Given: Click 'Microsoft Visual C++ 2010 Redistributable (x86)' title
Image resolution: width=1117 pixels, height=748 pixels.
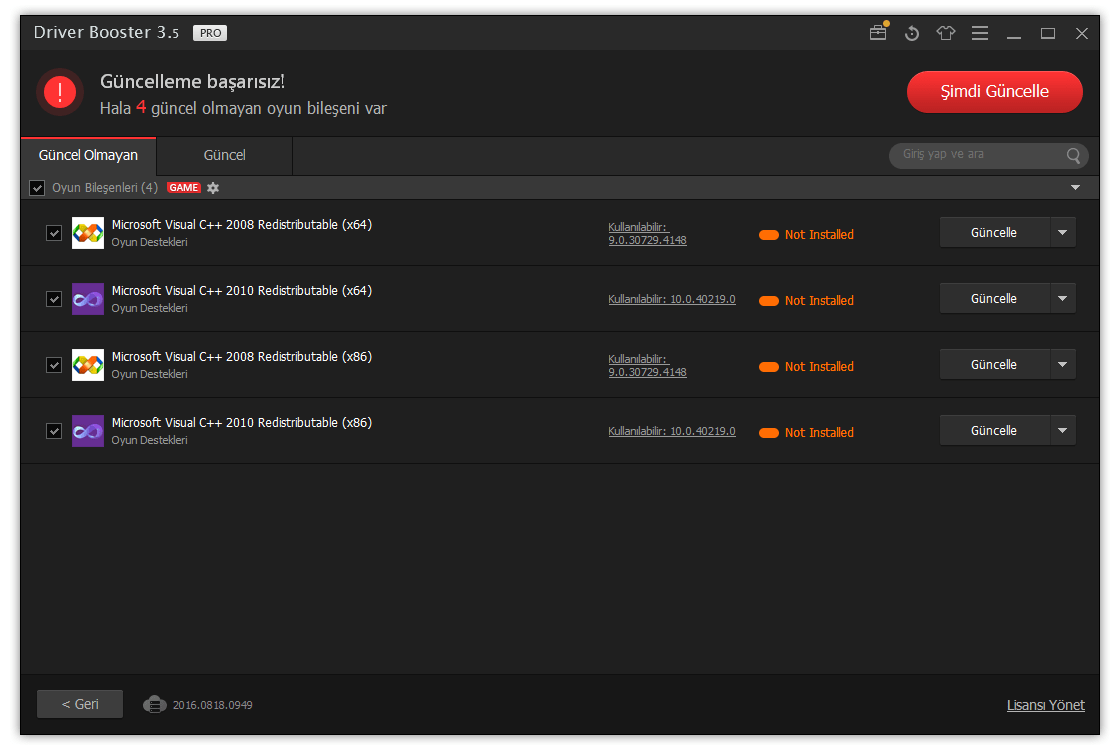Looking at the screenshot, I should [241, 422].
